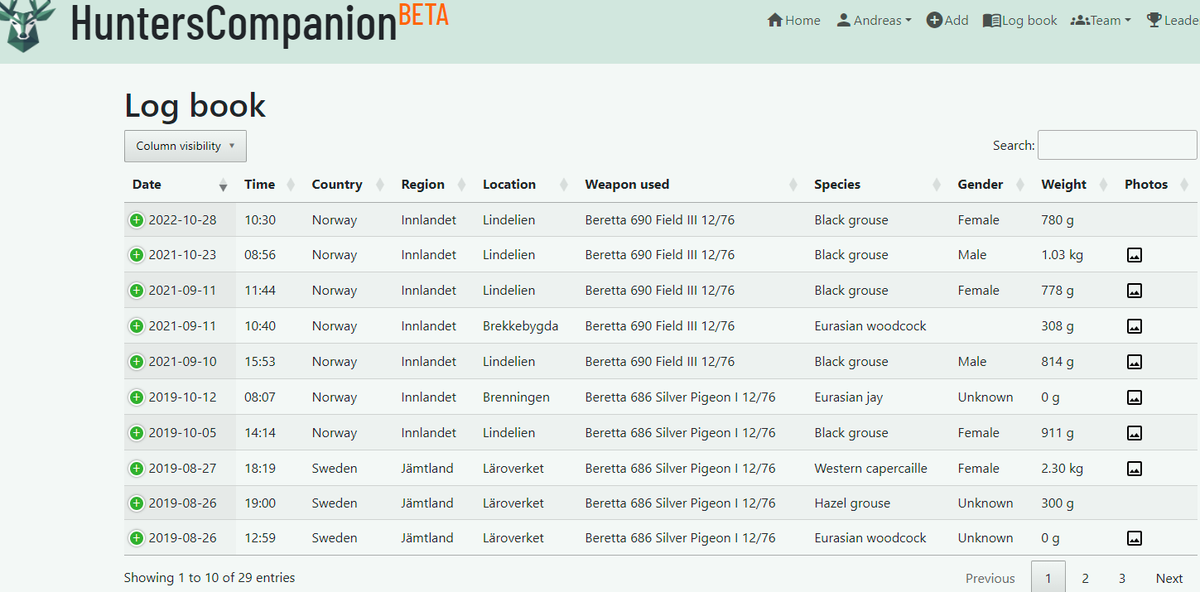Select pagination page 1
Screen dimensions: 1200x592
1048,578
